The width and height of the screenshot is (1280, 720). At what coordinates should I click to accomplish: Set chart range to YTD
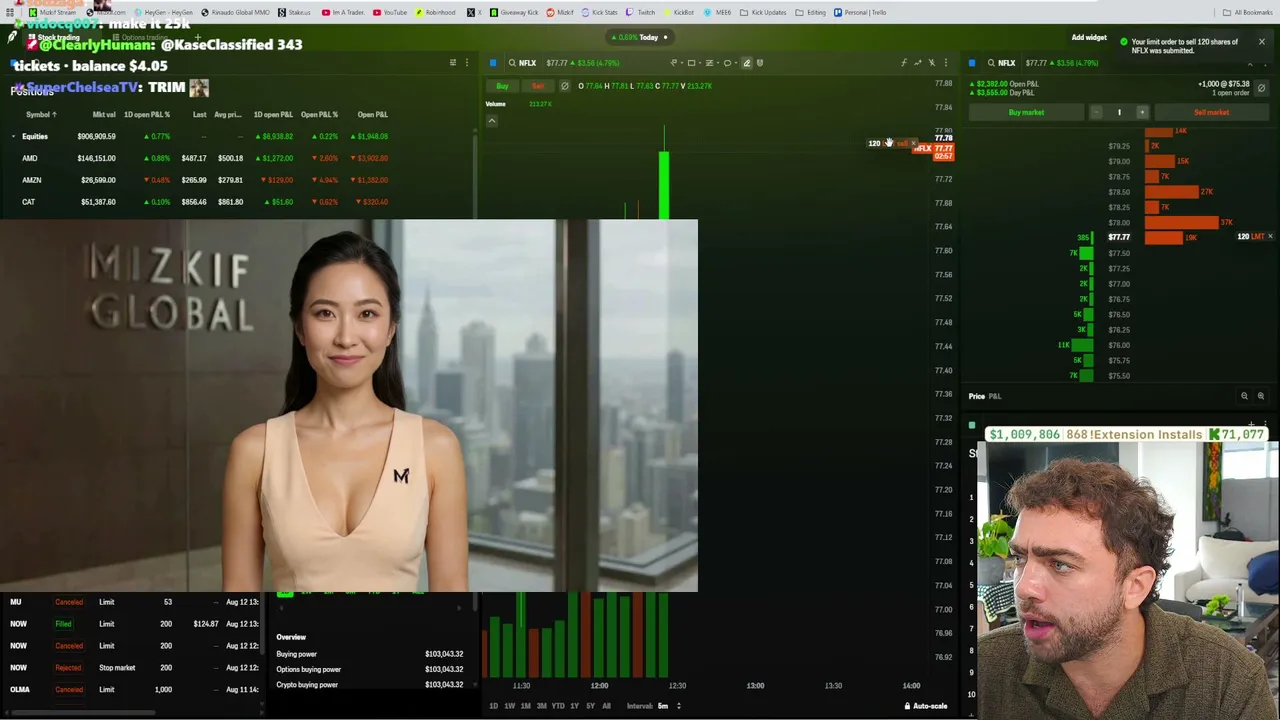coord(558,706)
